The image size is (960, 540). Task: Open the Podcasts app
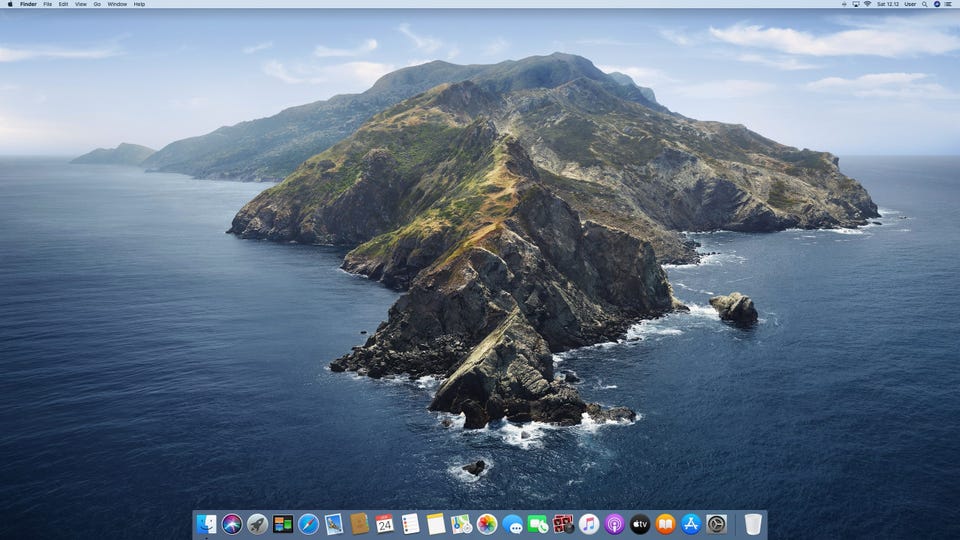[614, 524]
